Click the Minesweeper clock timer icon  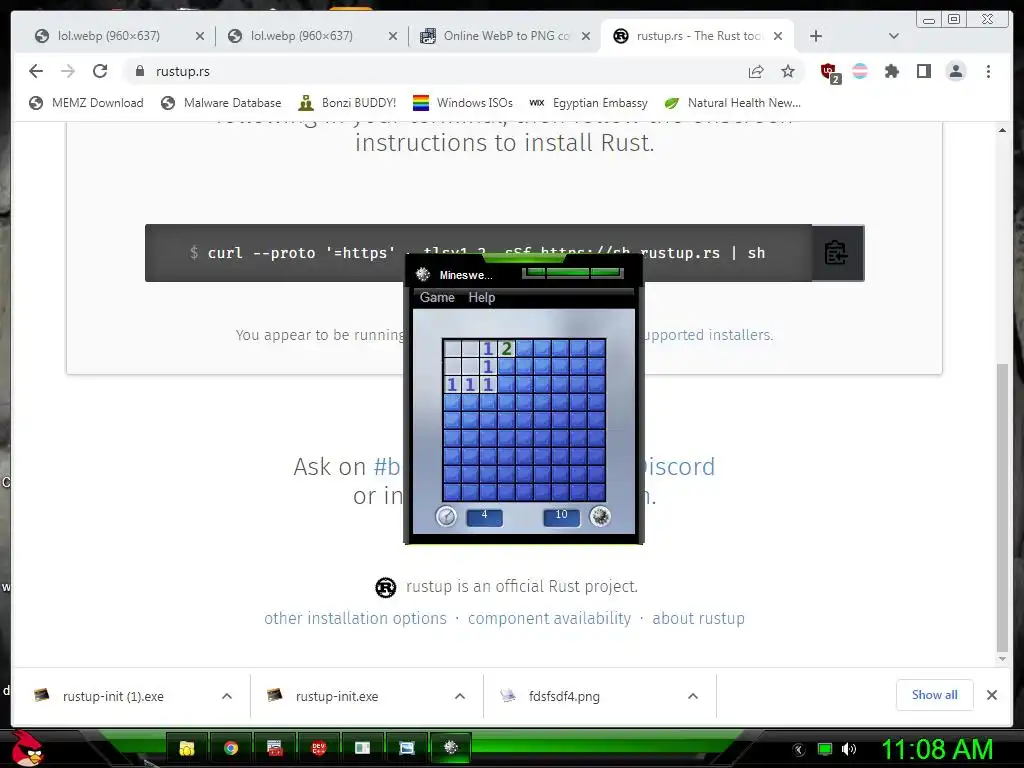click(446, 516)
